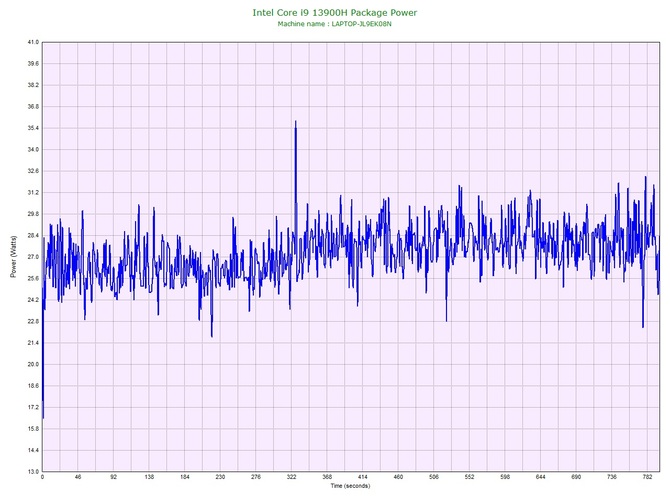Click the 38.2 y-axis value
Image resolution: width=670 pixels, height=503 pixels.
point(33,85)
